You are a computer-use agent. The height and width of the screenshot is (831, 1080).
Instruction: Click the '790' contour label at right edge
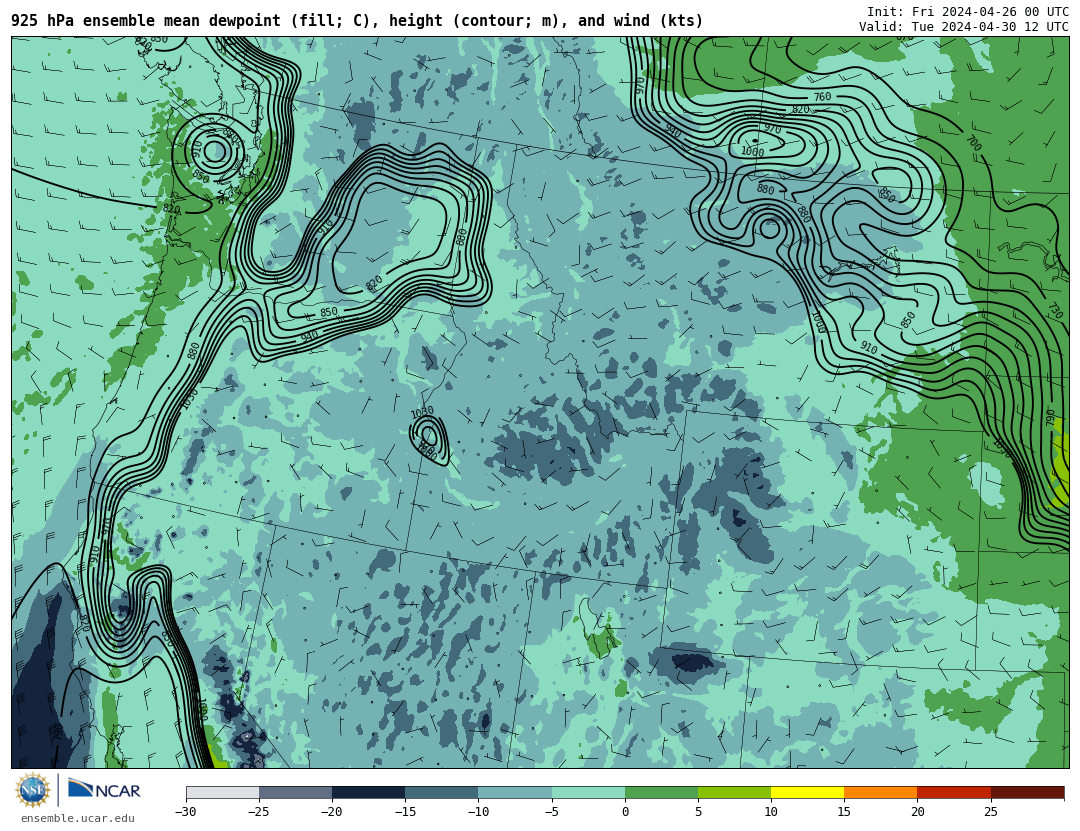[x=1050, y=417]
